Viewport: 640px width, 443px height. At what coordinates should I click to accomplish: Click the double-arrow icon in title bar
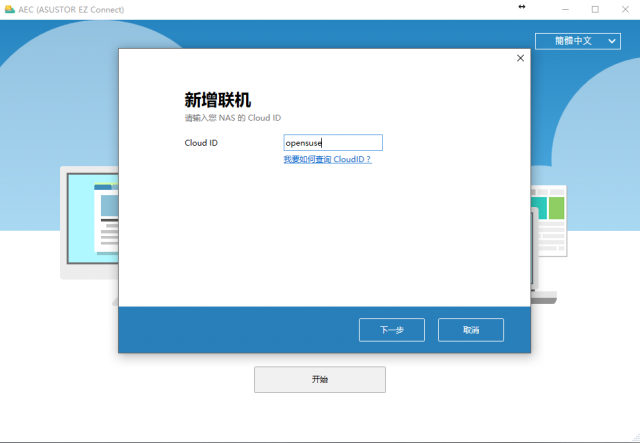522,7
